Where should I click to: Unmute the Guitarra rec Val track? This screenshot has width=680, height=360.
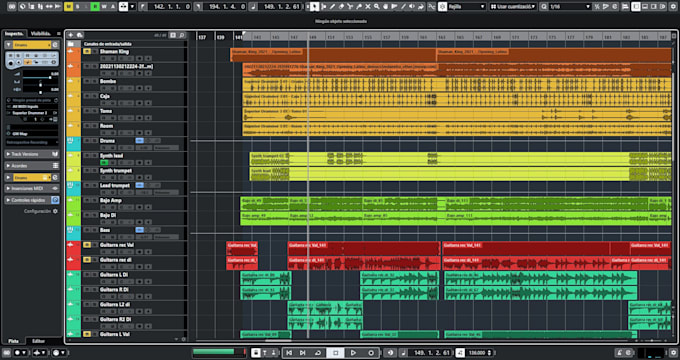pyautogui.click(x=87, y=245)
